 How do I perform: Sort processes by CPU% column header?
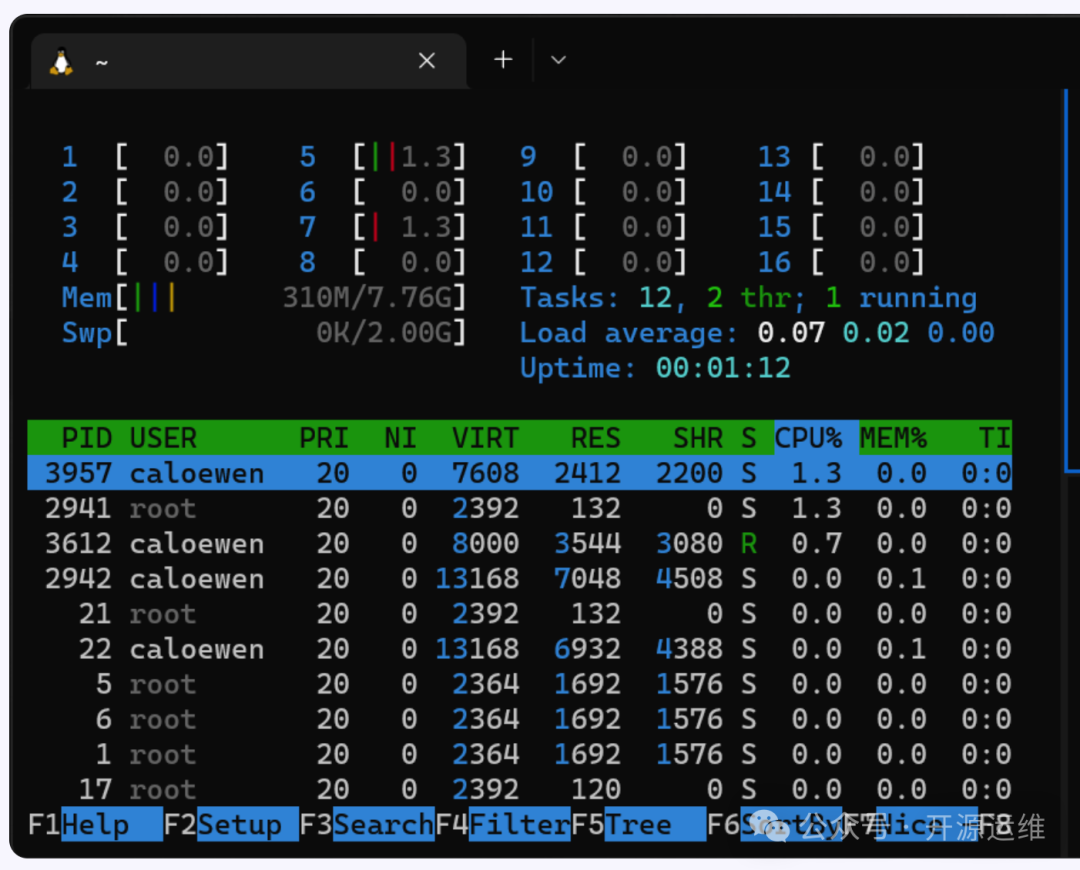(x=808, y=438)
